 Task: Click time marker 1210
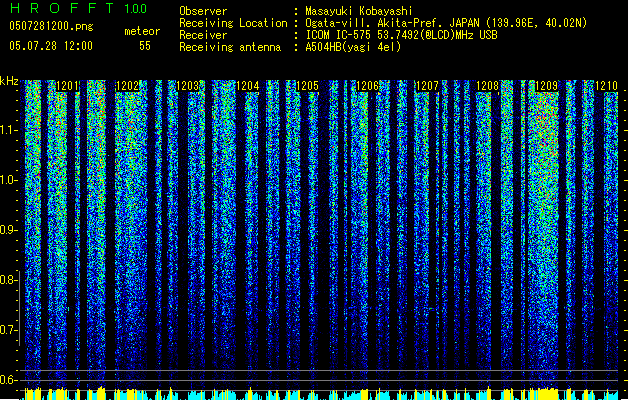click(607, 86)
